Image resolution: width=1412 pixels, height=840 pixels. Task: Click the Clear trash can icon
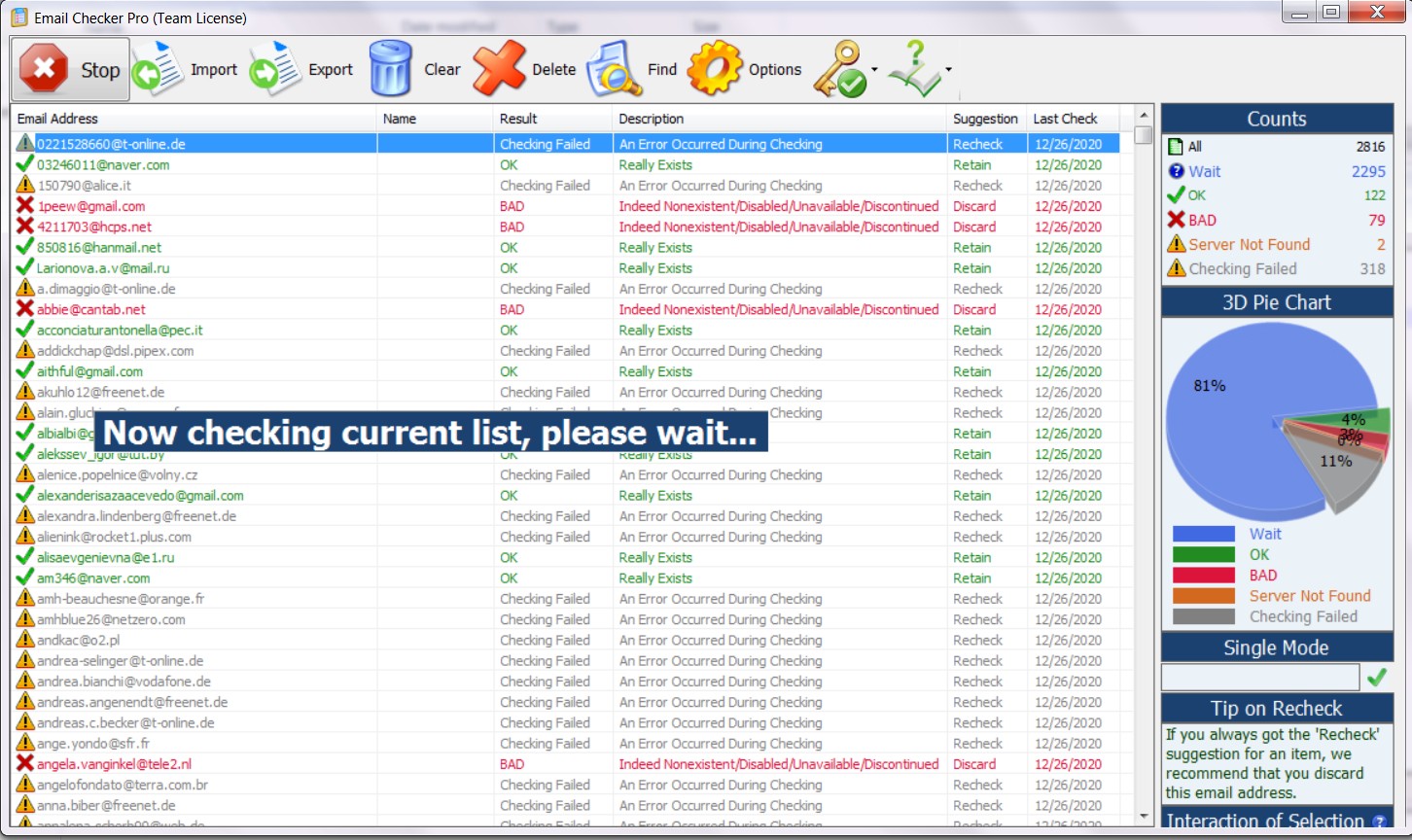pos(391,69)
